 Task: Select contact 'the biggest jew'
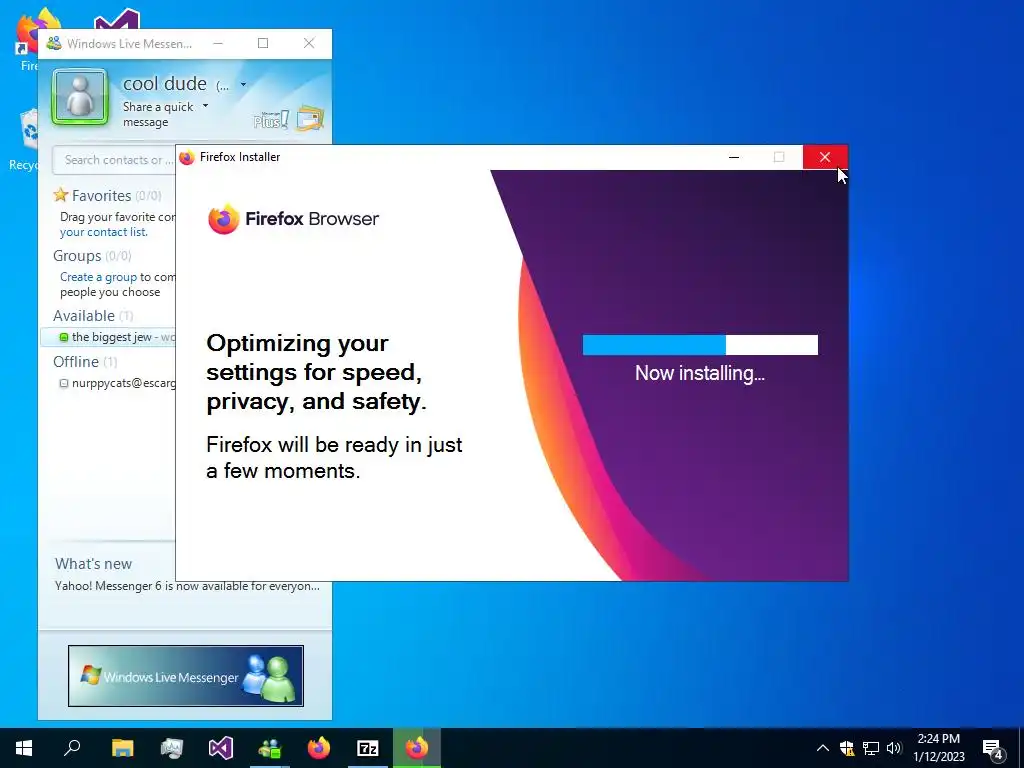pos(108,337)
